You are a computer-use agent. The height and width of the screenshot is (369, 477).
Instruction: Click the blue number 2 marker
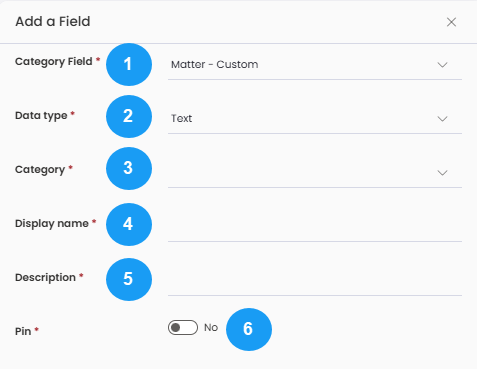click(129, 116)
